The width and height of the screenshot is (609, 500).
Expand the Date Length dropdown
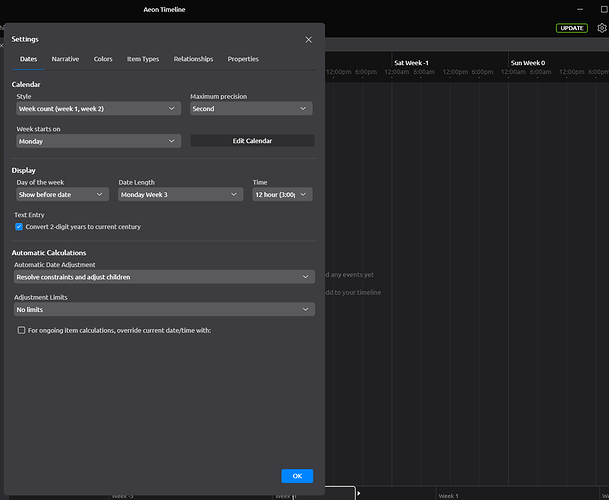click(x=181, y=195)
